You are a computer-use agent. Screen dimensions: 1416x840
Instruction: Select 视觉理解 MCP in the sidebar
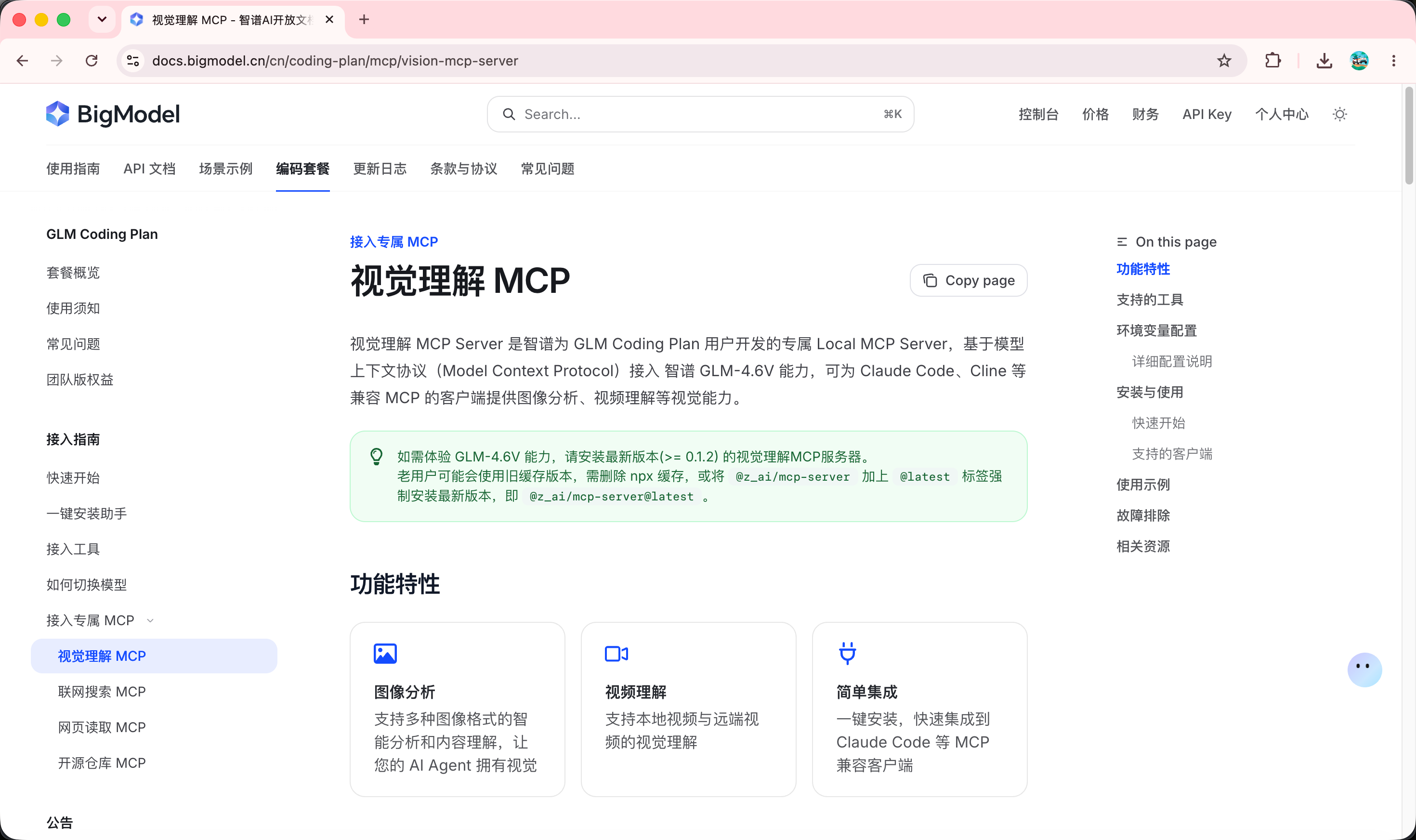(x=154, y=656)
